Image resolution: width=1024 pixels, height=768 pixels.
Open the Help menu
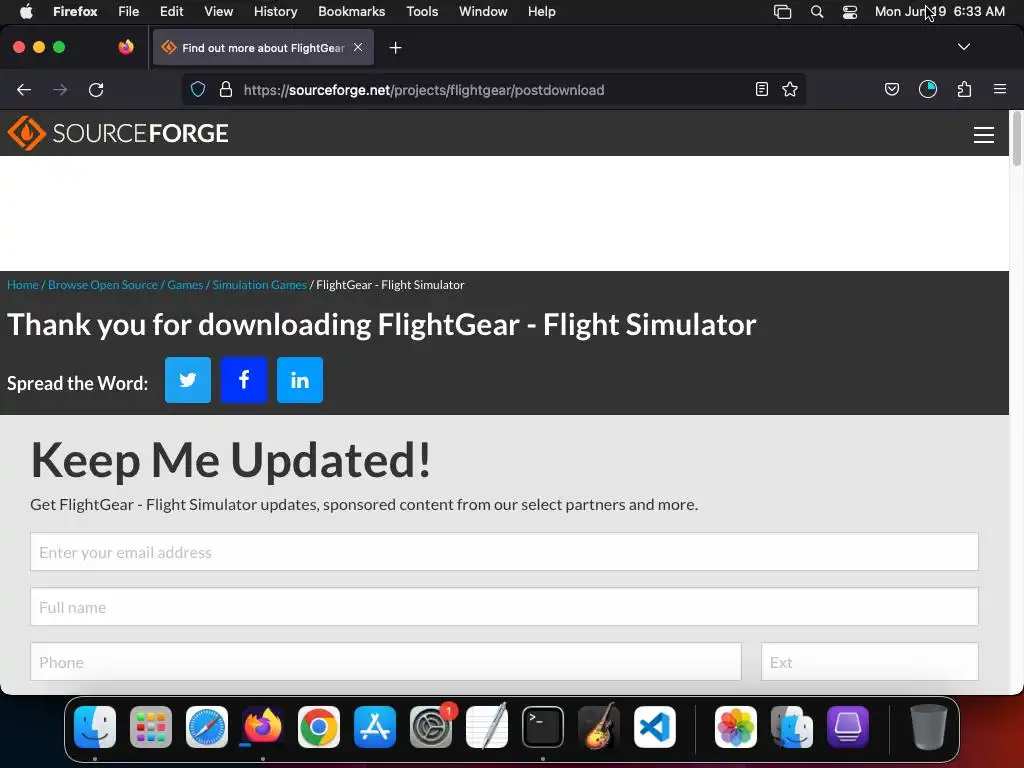click(541, 11)
